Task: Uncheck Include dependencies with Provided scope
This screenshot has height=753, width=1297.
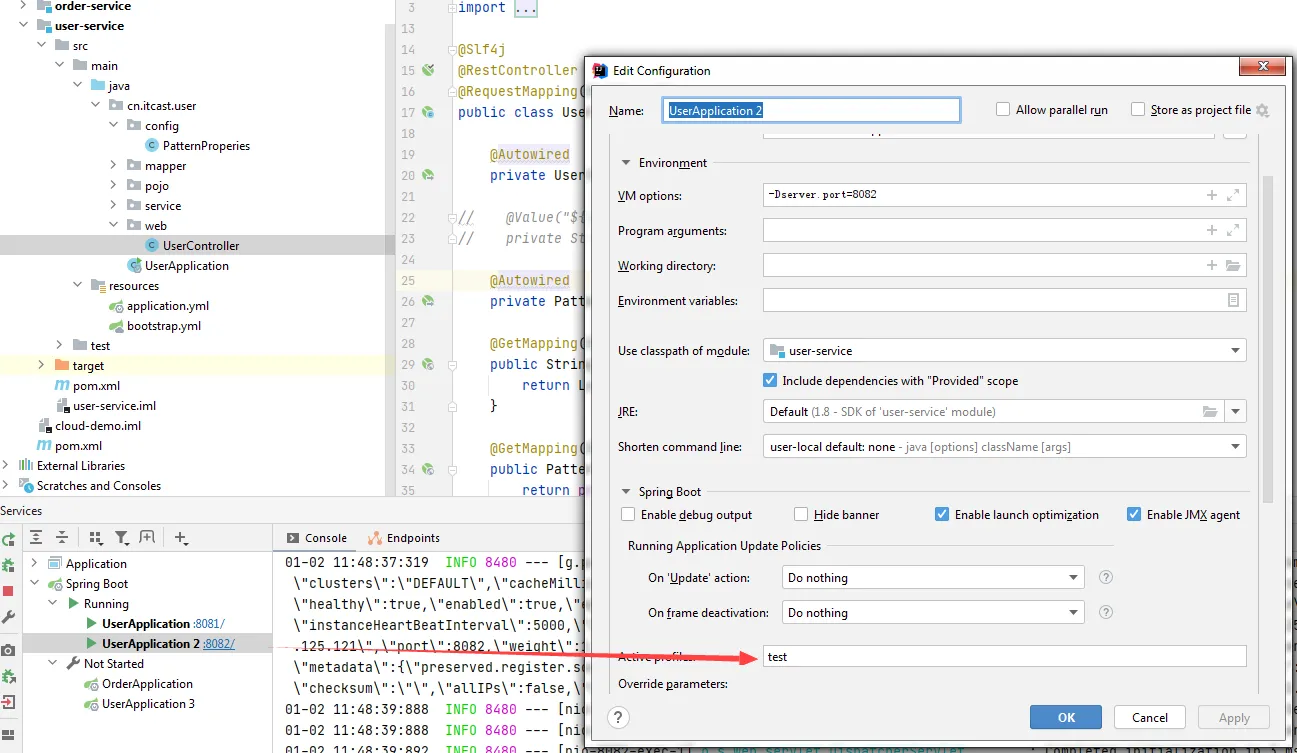Action: click(x=770, y=380)
